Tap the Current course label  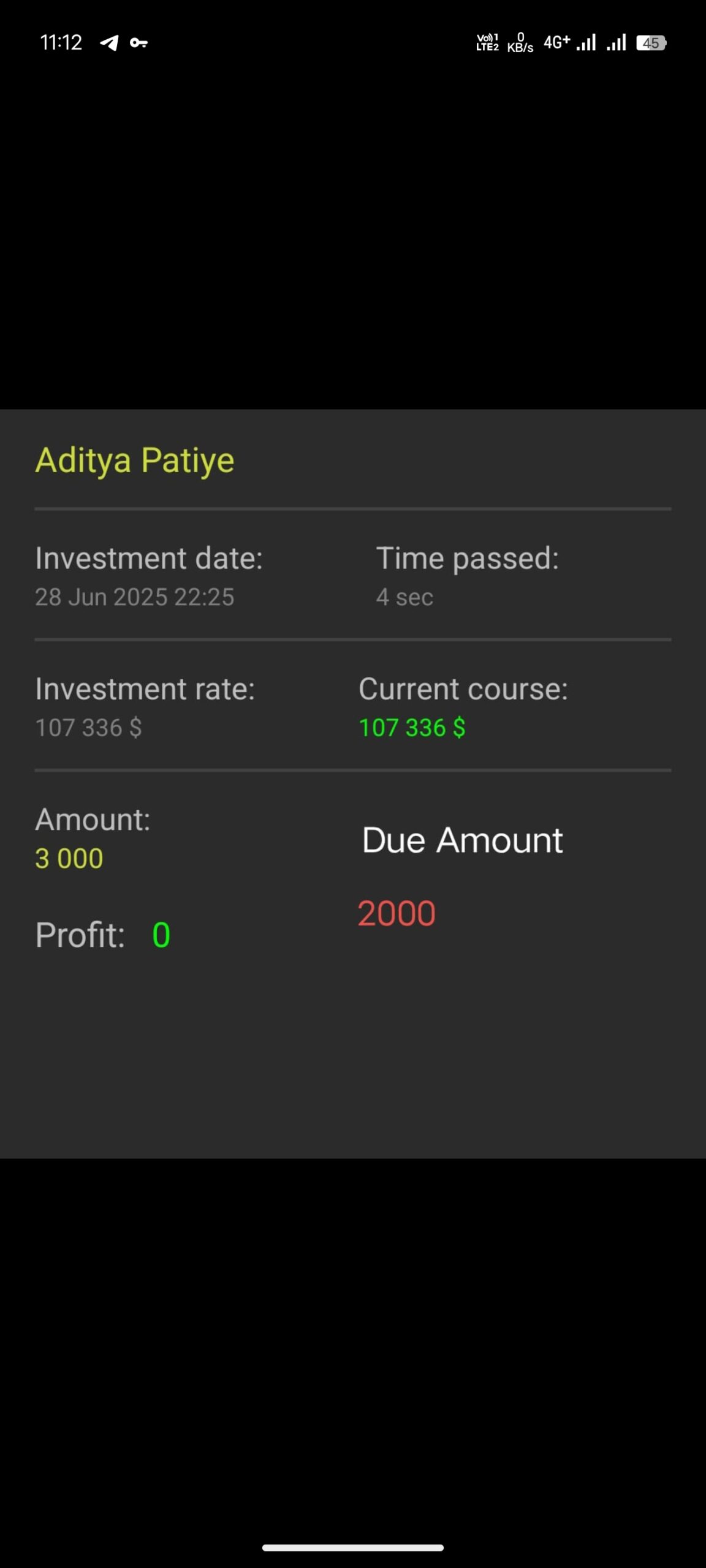click(x=463, y=689)
